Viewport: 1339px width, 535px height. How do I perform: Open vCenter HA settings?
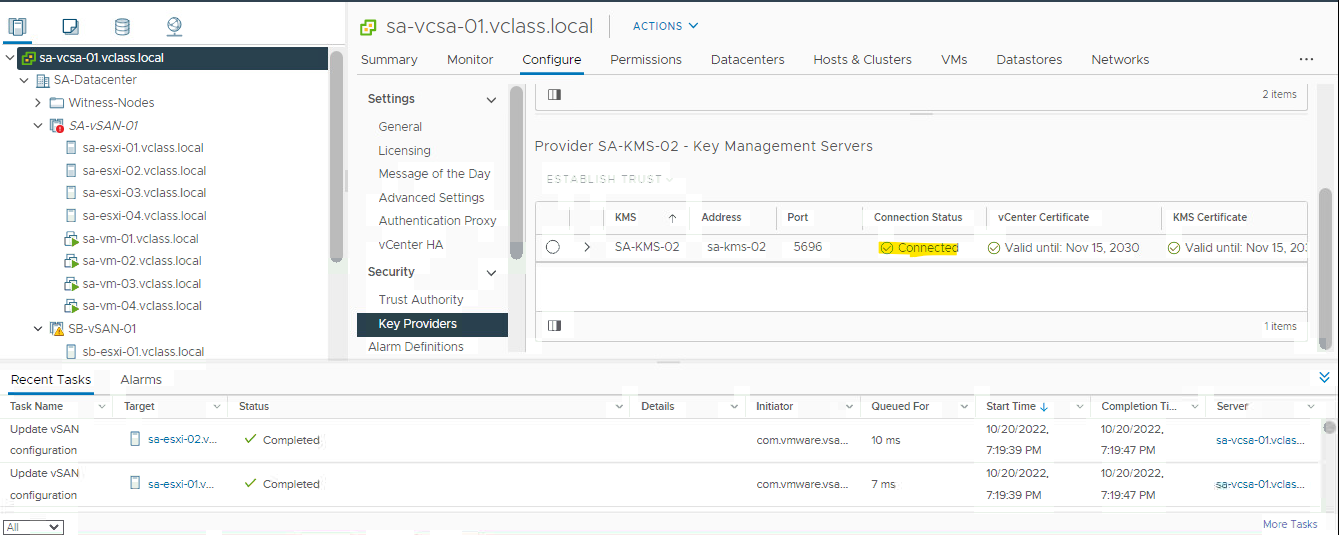coord(410,244)
